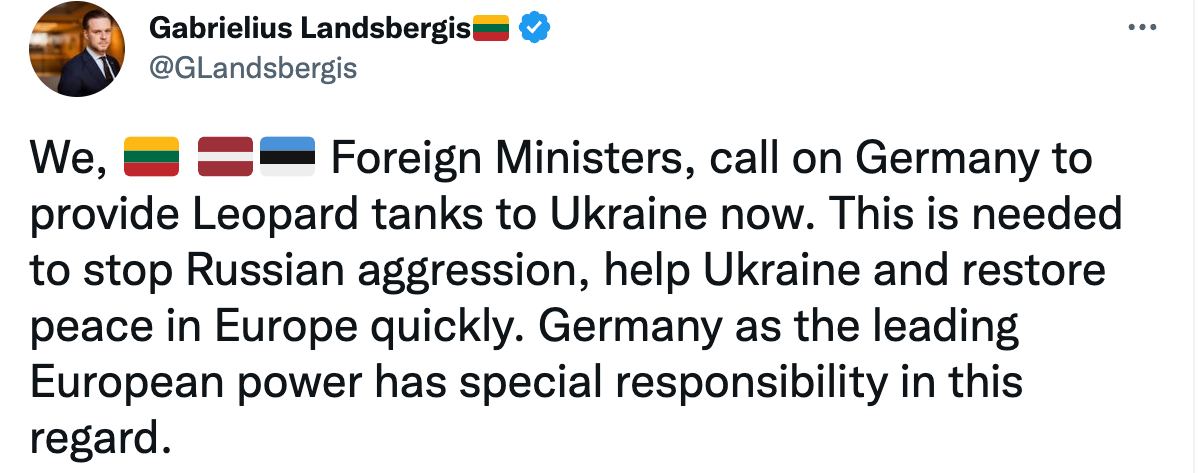
Task: Click the words "peace in Europe"
Action: coord(193,329)
